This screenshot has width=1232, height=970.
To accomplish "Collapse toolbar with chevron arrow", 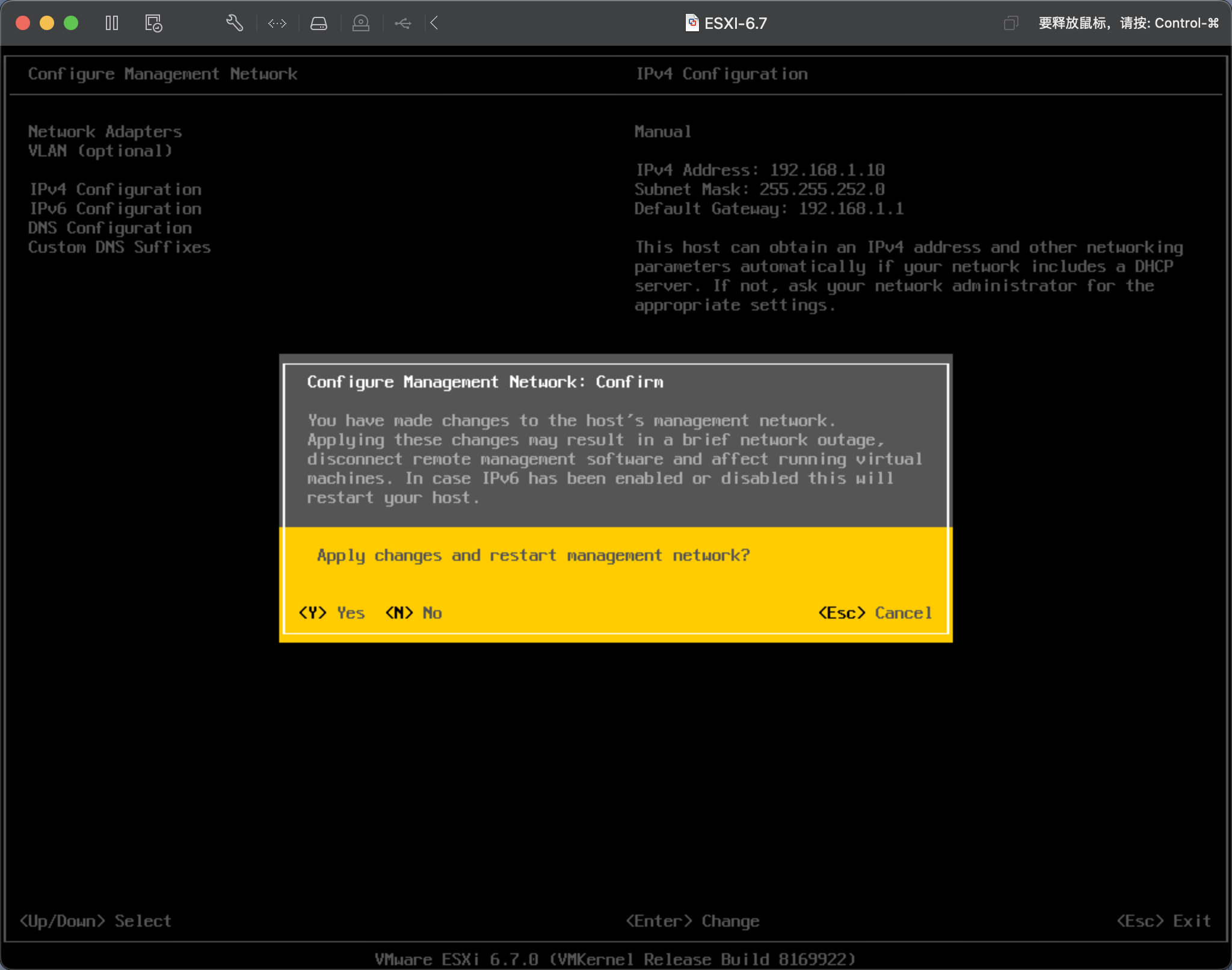I will (434, 23).
